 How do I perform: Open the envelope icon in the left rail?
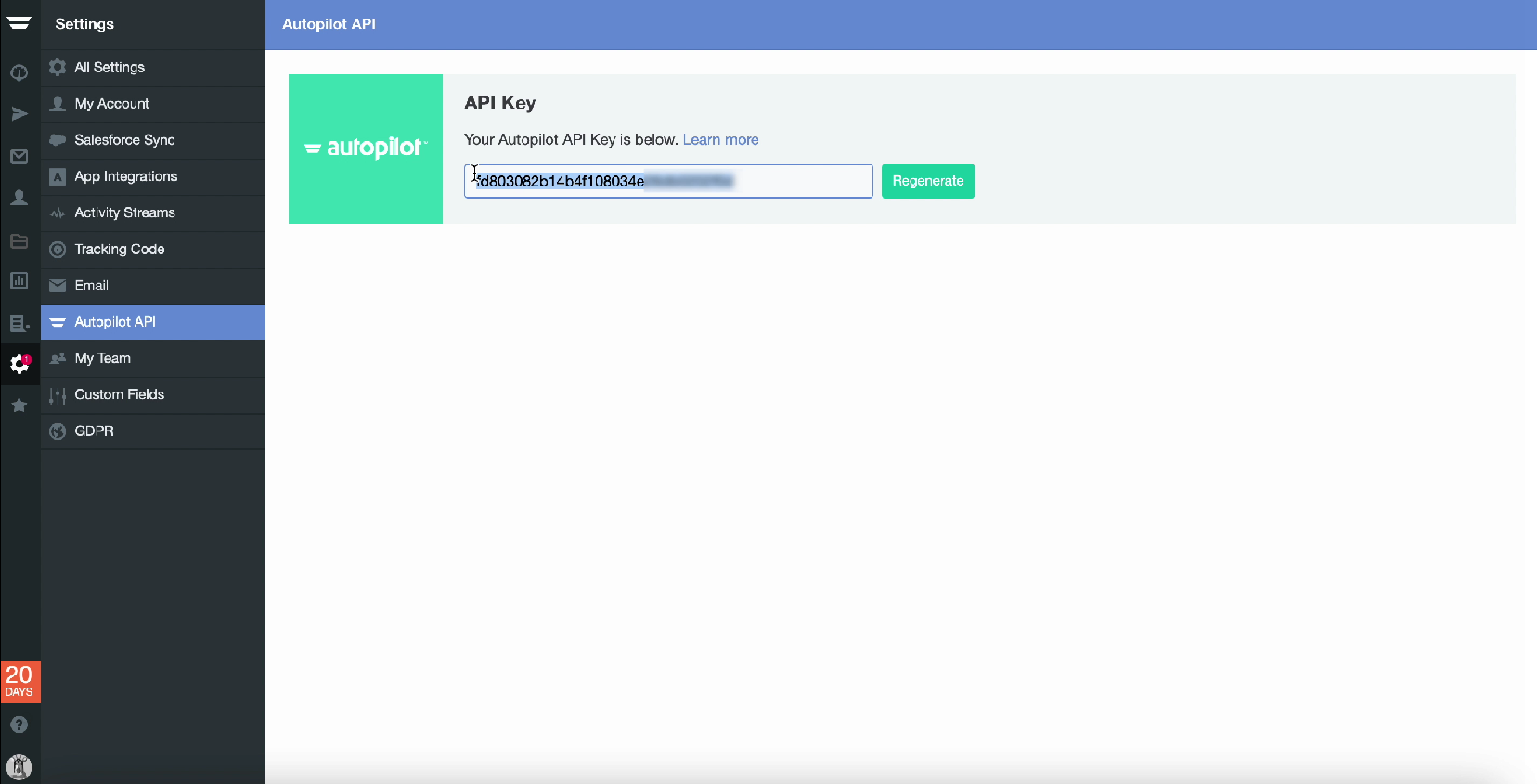point(19,157)
